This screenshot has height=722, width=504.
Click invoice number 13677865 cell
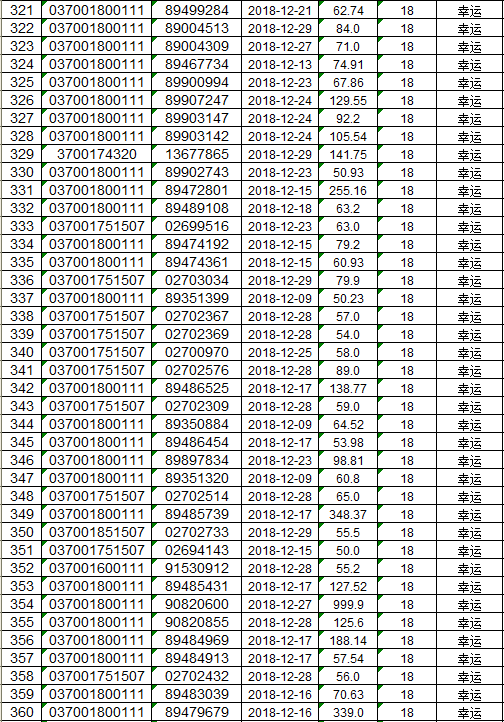coord(197,154)
